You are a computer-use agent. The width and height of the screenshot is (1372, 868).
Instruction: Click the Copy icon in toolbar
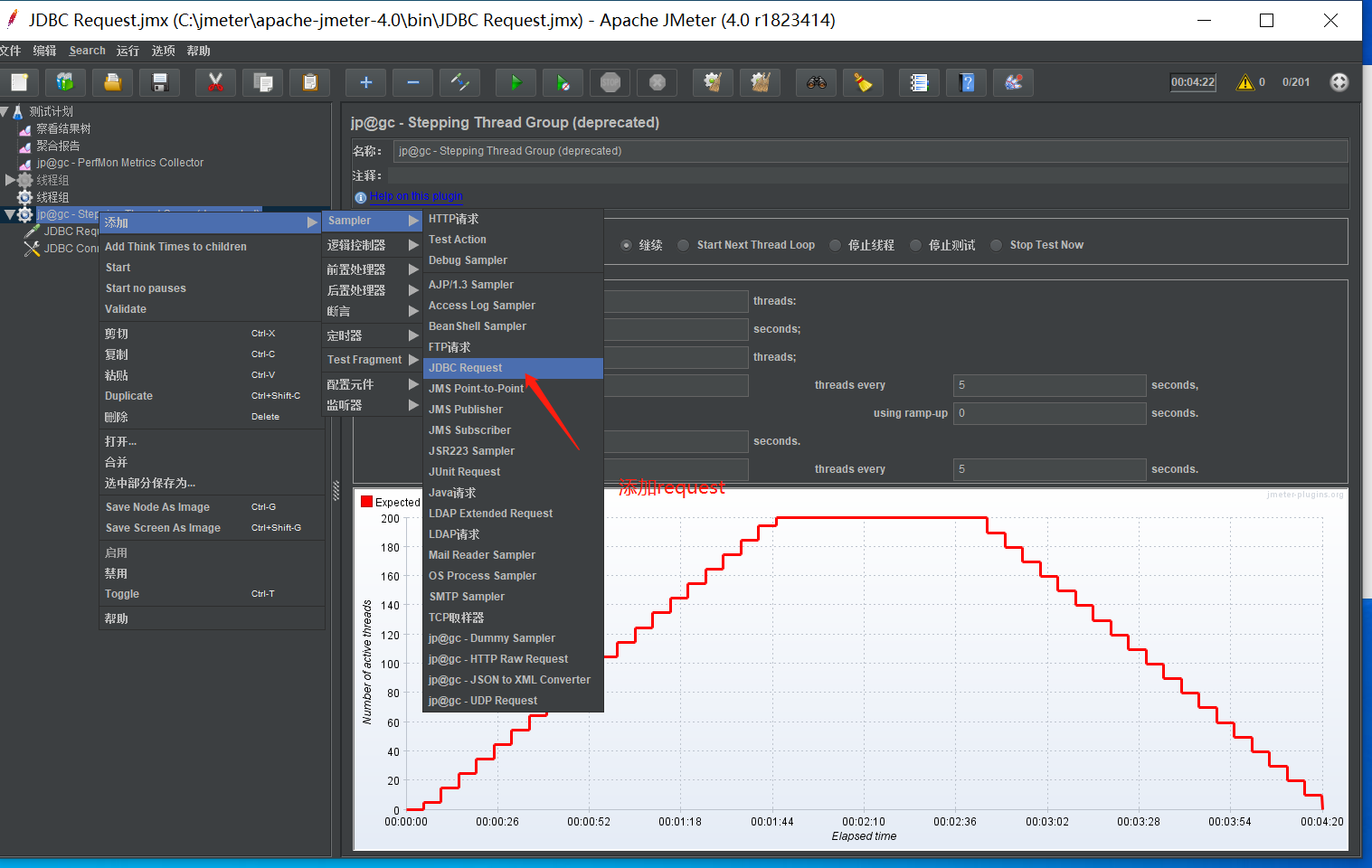[263, 82]
